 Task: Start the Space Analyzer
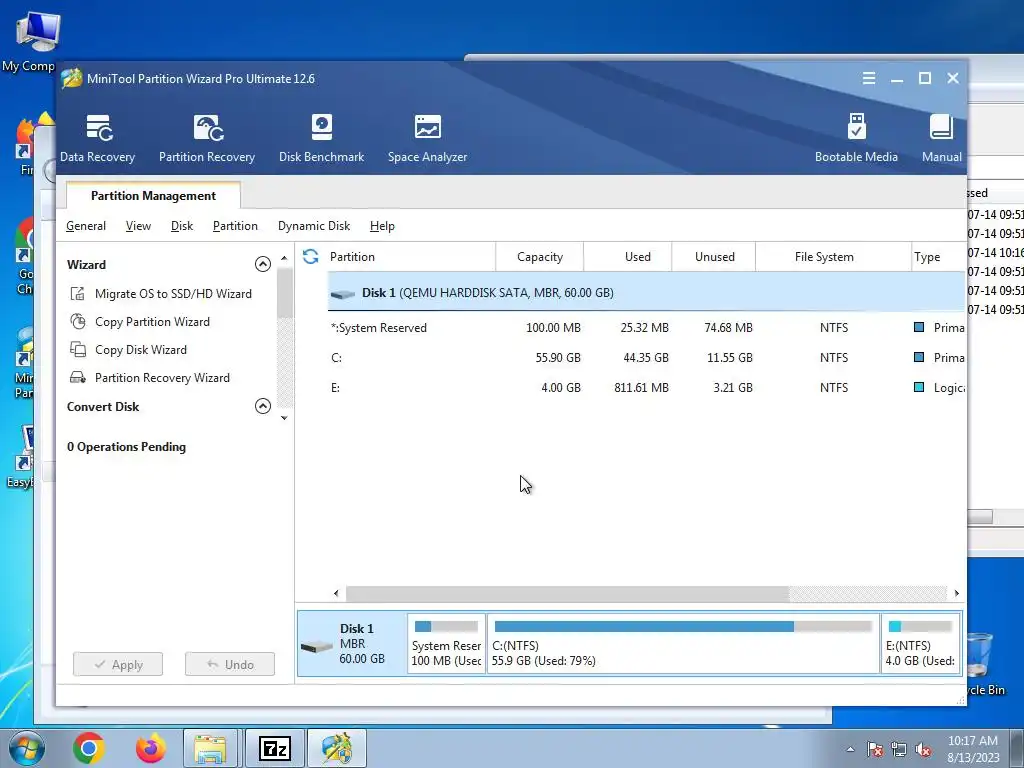click(x=427, y=138)
